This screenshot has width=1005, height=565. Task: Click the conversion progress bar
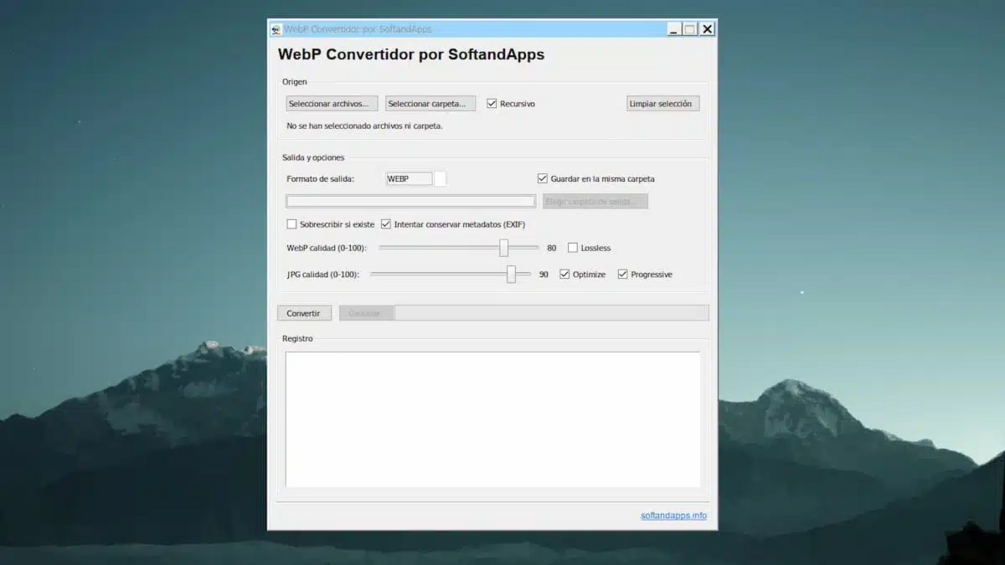[552, 313]
